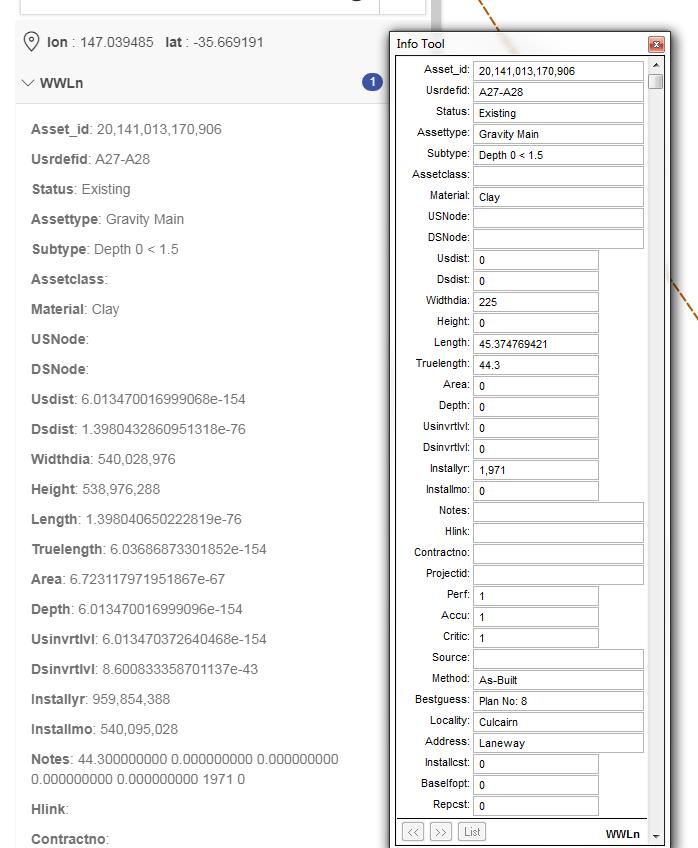Click the empty Assetclass field
The height and width of the screenshot is (848, 698).
(559, 176)
